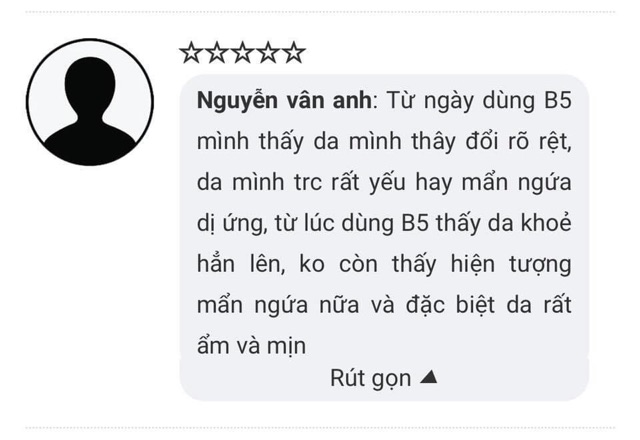Collapse review via "Rút gọn" text
Image resolution: width=640 pixels, height=440 pixels.
coord(370,378)
